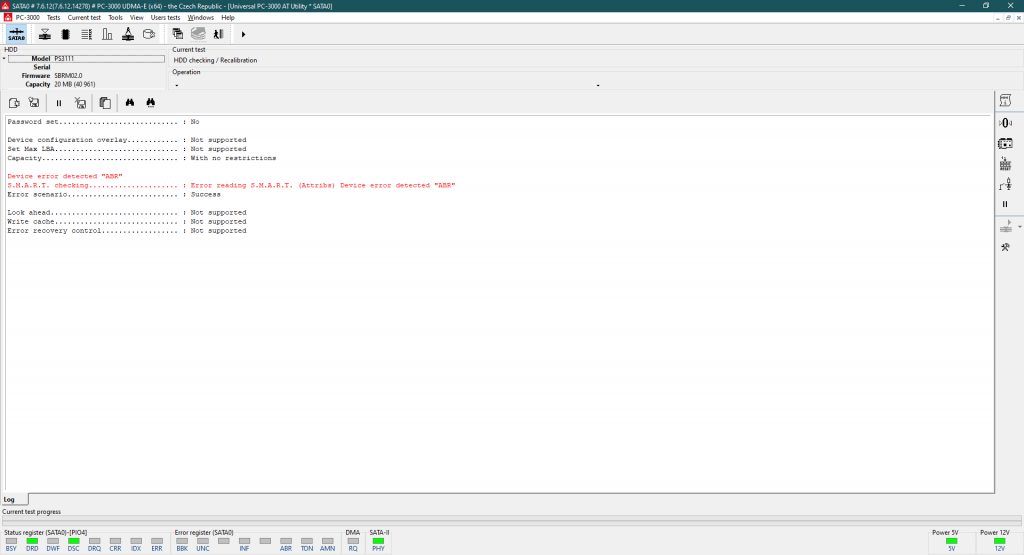Open the Tests menu
Screen dimensions: 1024x555
(x=53, y=17)
